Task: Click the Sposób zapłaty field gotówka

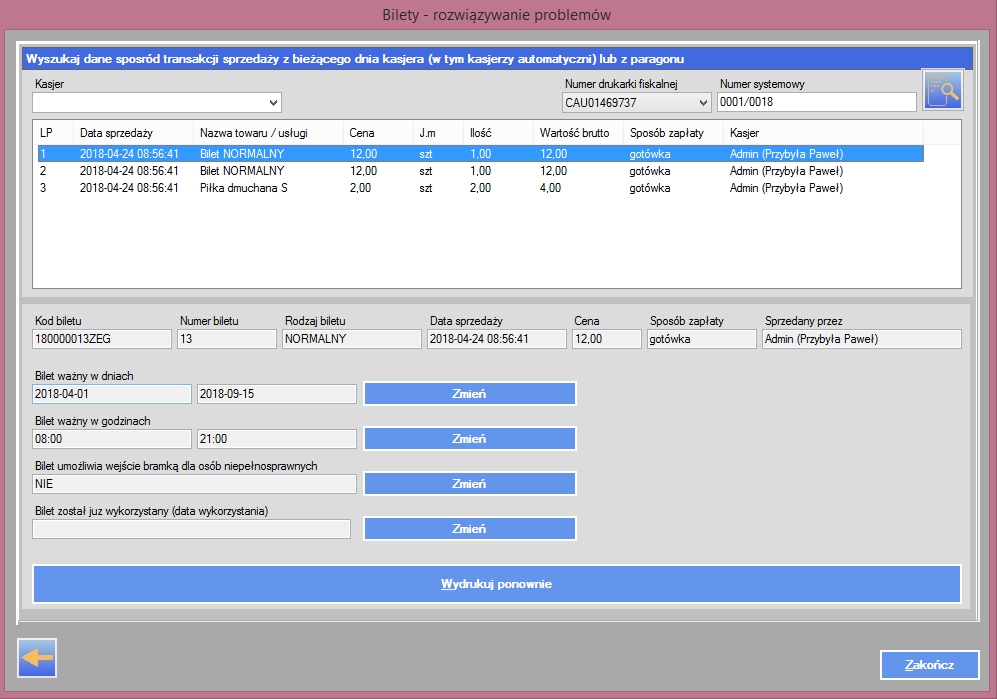Action: pos(702,339)
